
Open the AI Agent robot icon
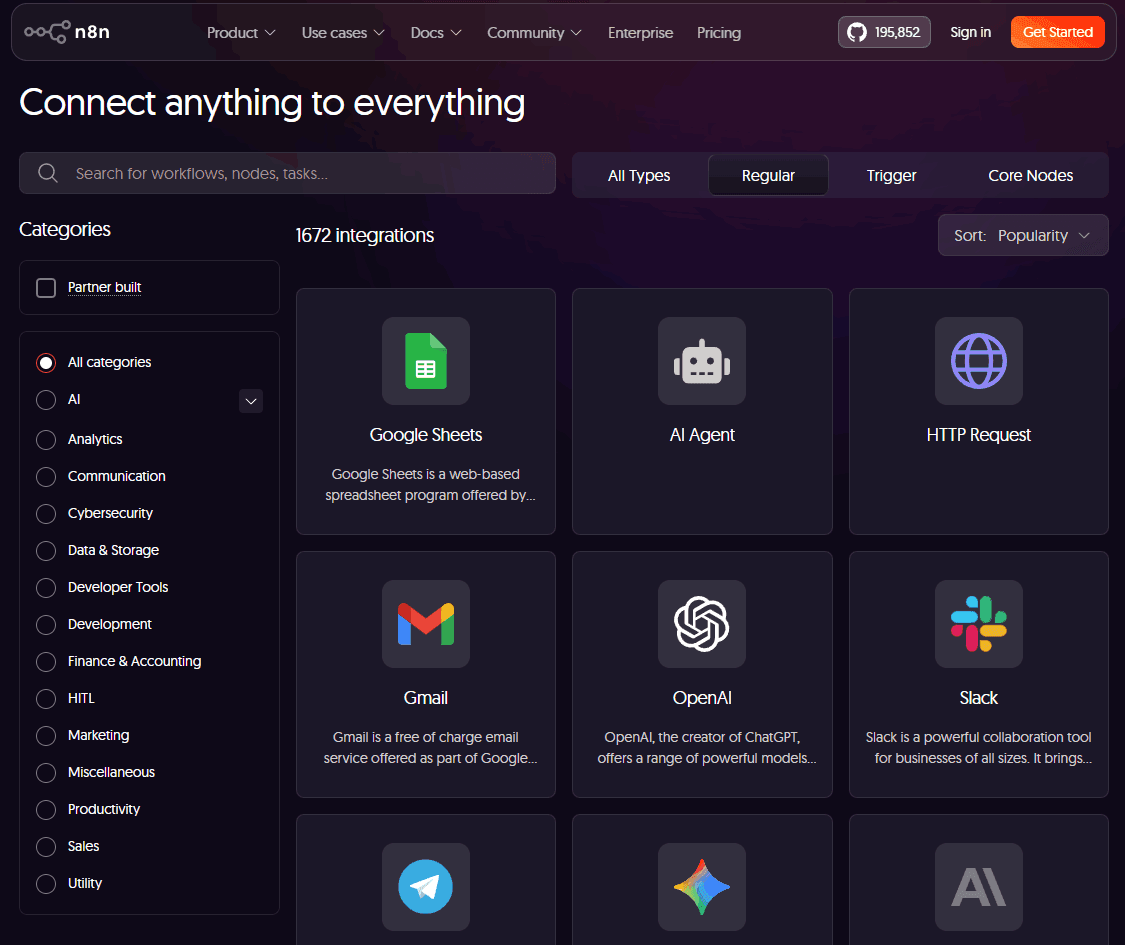click(702, 361)
